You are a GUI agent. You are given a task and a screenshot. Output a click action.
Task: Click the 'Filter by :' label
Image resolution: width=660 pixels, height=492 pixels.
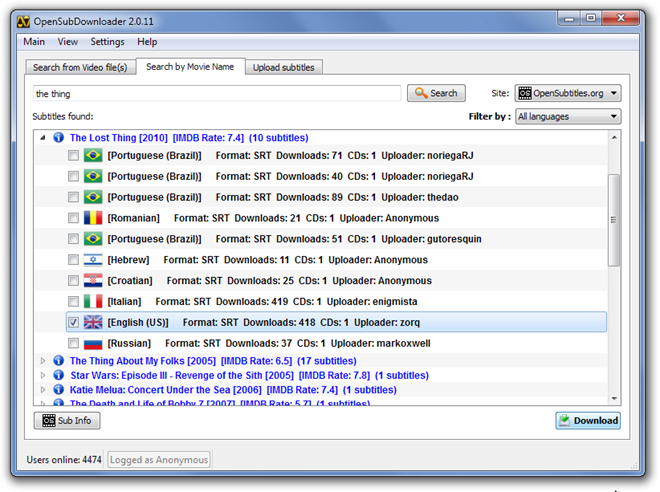coord(490,116)
